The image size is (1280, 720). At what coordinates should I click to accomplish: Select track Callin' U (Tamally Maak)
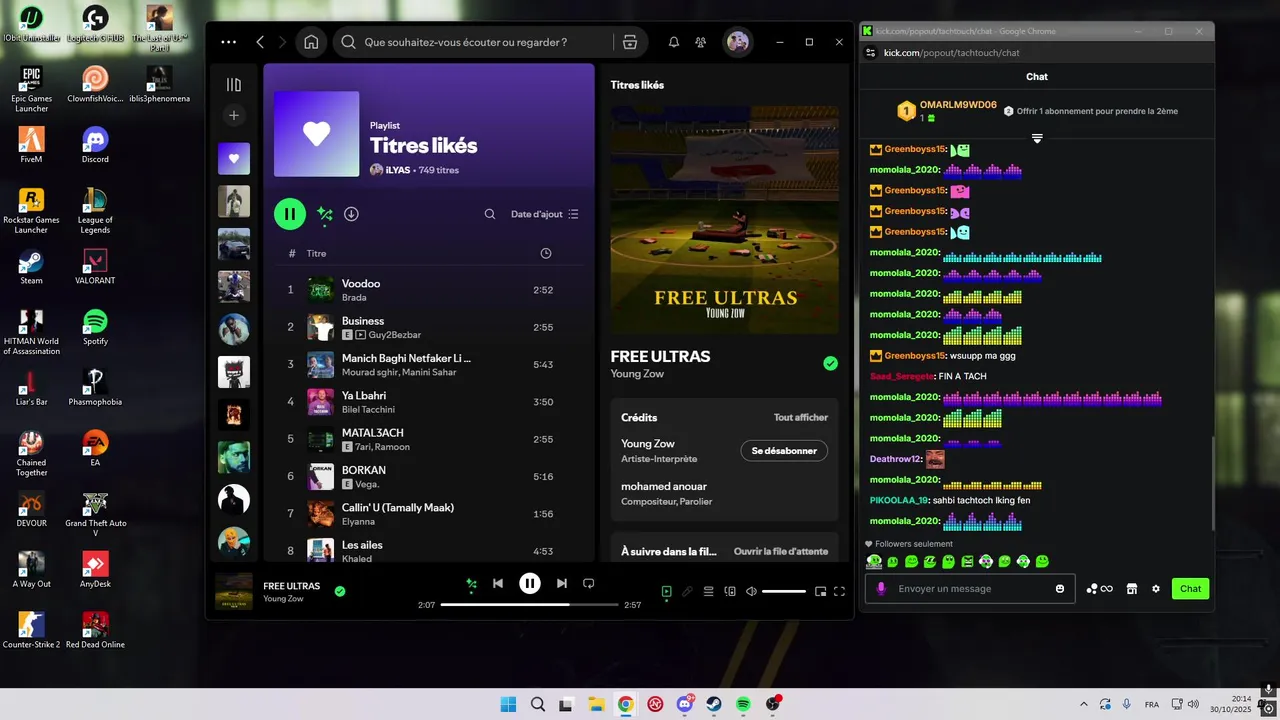[x=430, y=513]
